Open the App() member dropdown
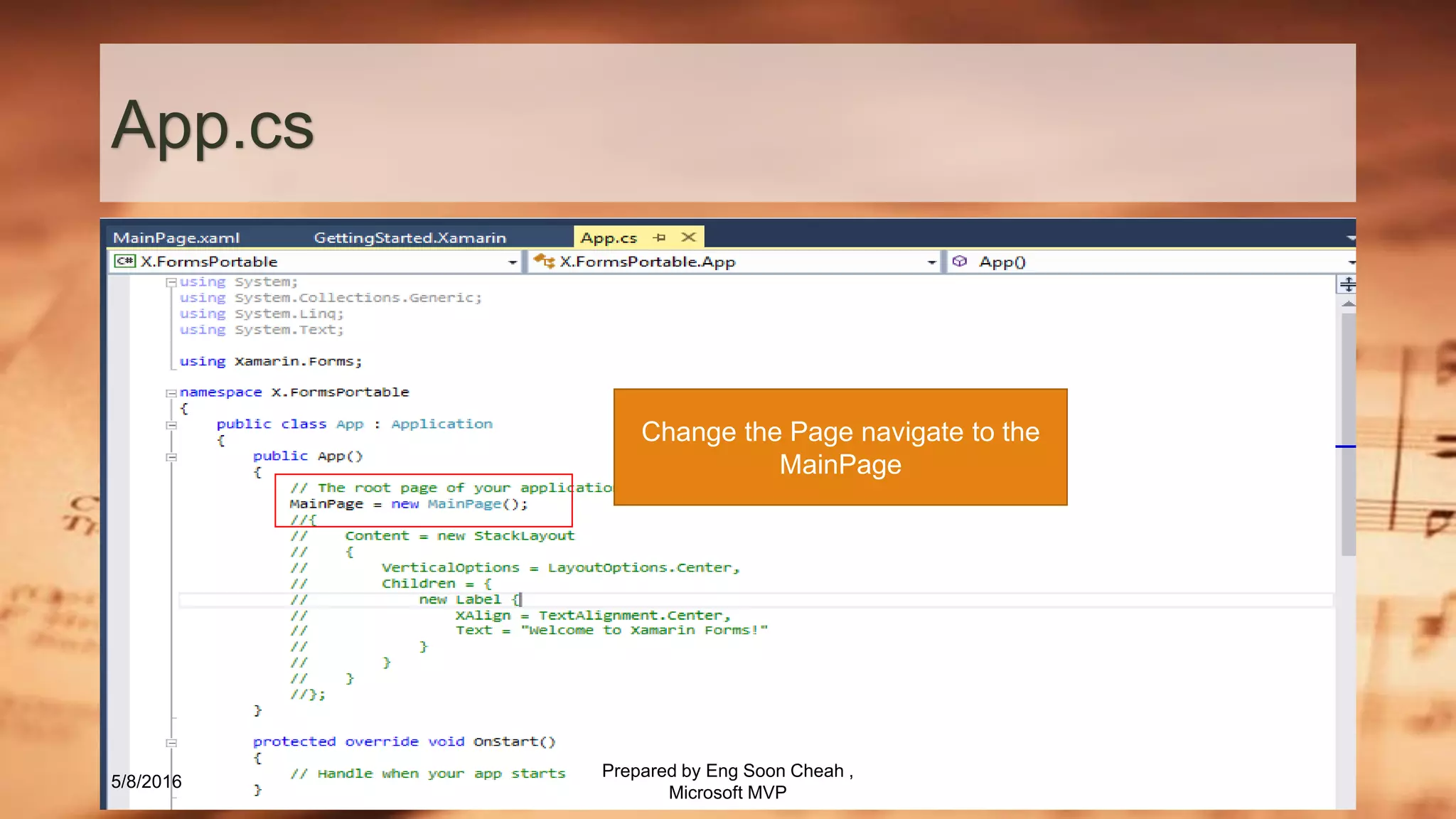This screenshot has width=1456, height=819. (x=1351, y=262)
